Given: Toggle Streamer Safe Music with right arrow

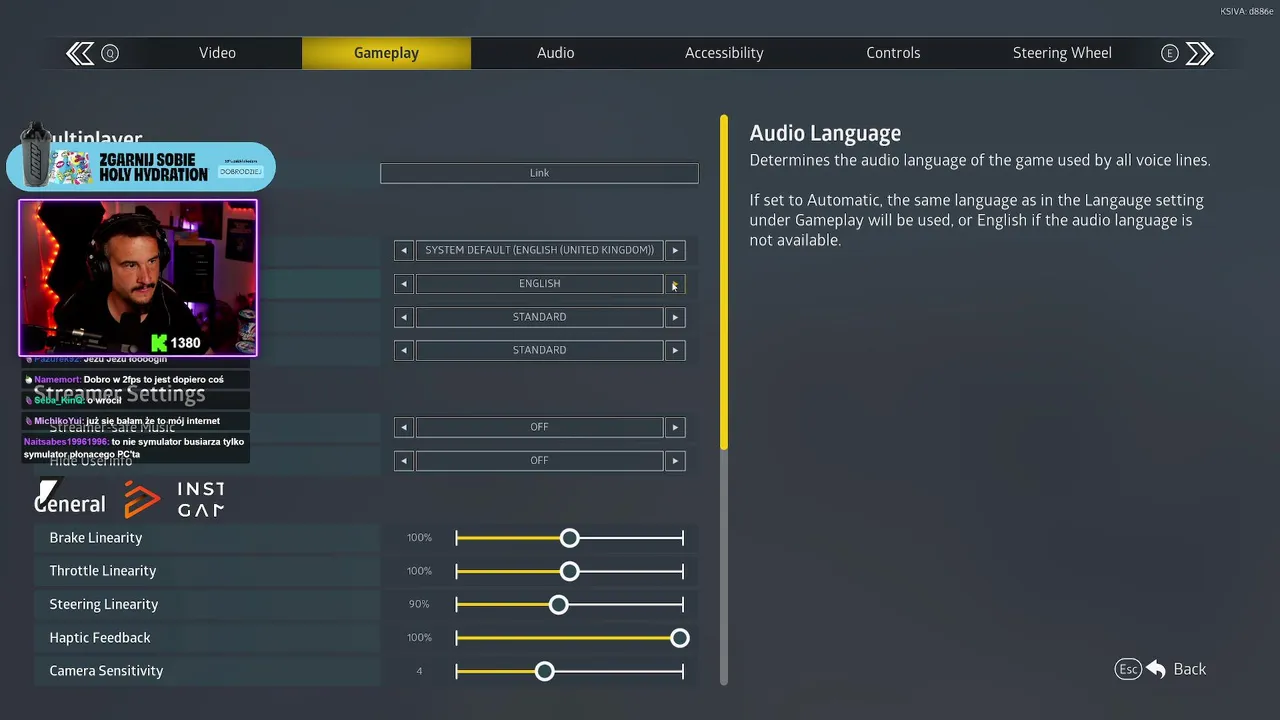Looking at the screenshot, I should tap(675, 427).
